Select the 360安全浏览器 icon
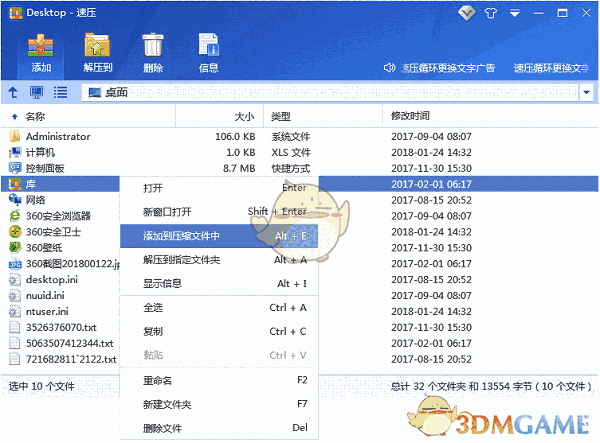 tap(15, 216)
